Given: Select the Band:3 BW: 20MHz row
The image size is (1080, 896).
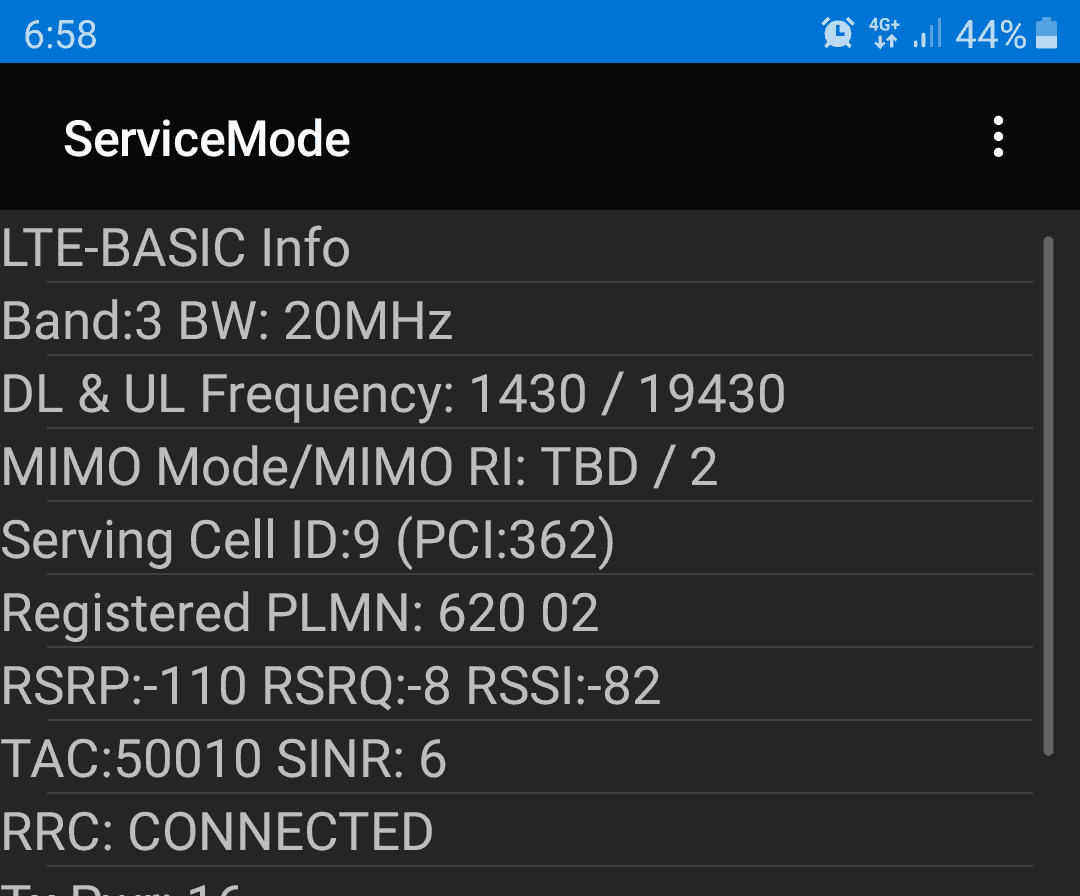Looking at the screenshot, I should tap(227, 320).
